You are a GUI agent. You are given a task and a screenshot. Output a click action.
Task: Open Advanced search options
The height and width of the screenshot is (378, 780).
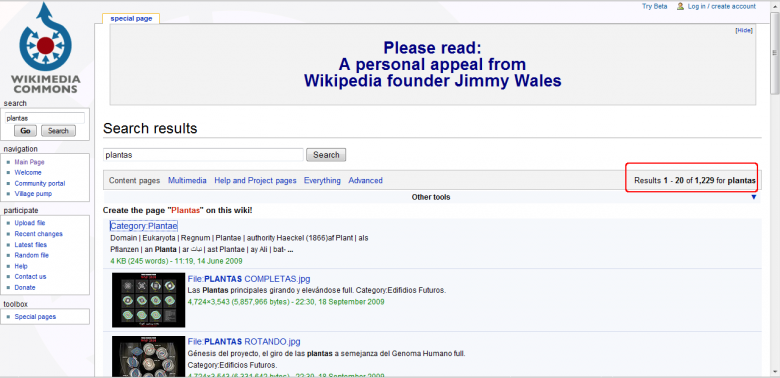tap(366, 181)
